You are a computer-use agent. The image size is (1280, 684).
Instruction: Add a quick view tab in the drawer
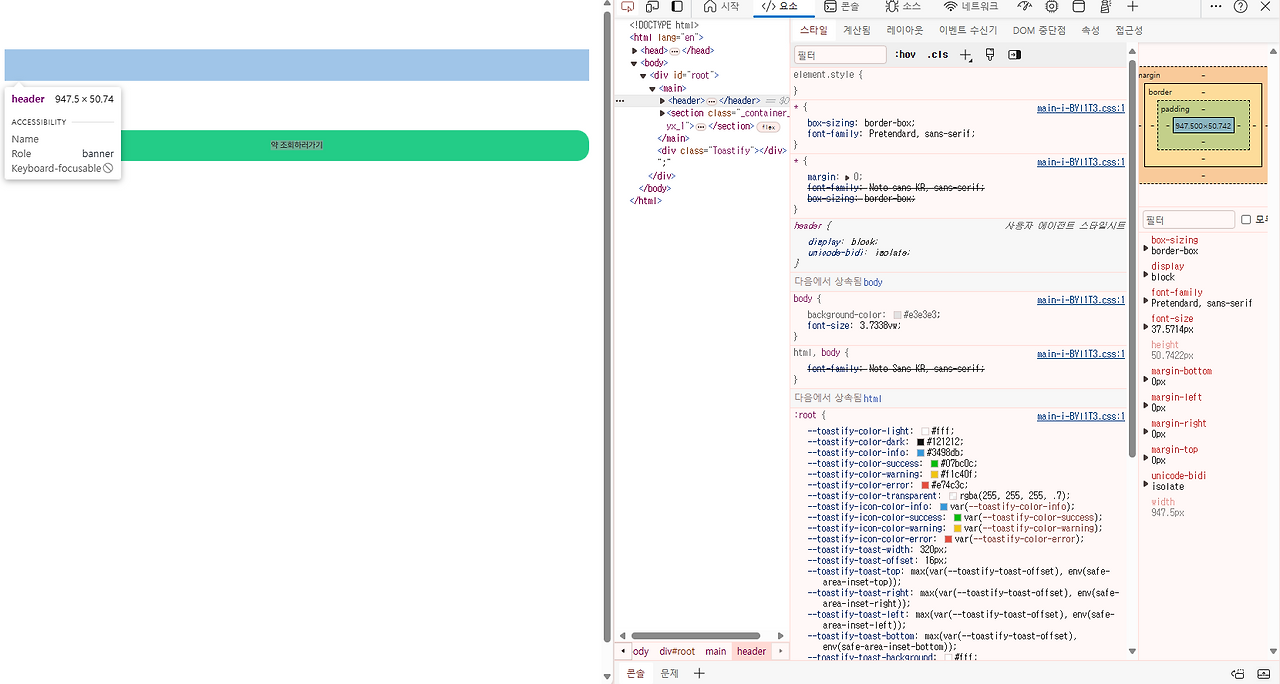click(700, 674)
